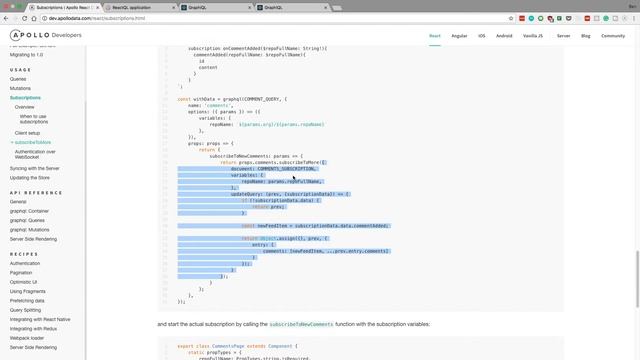Open the Vanilla JS nav item
Screen dimensions: 640x360
(533, 36)
